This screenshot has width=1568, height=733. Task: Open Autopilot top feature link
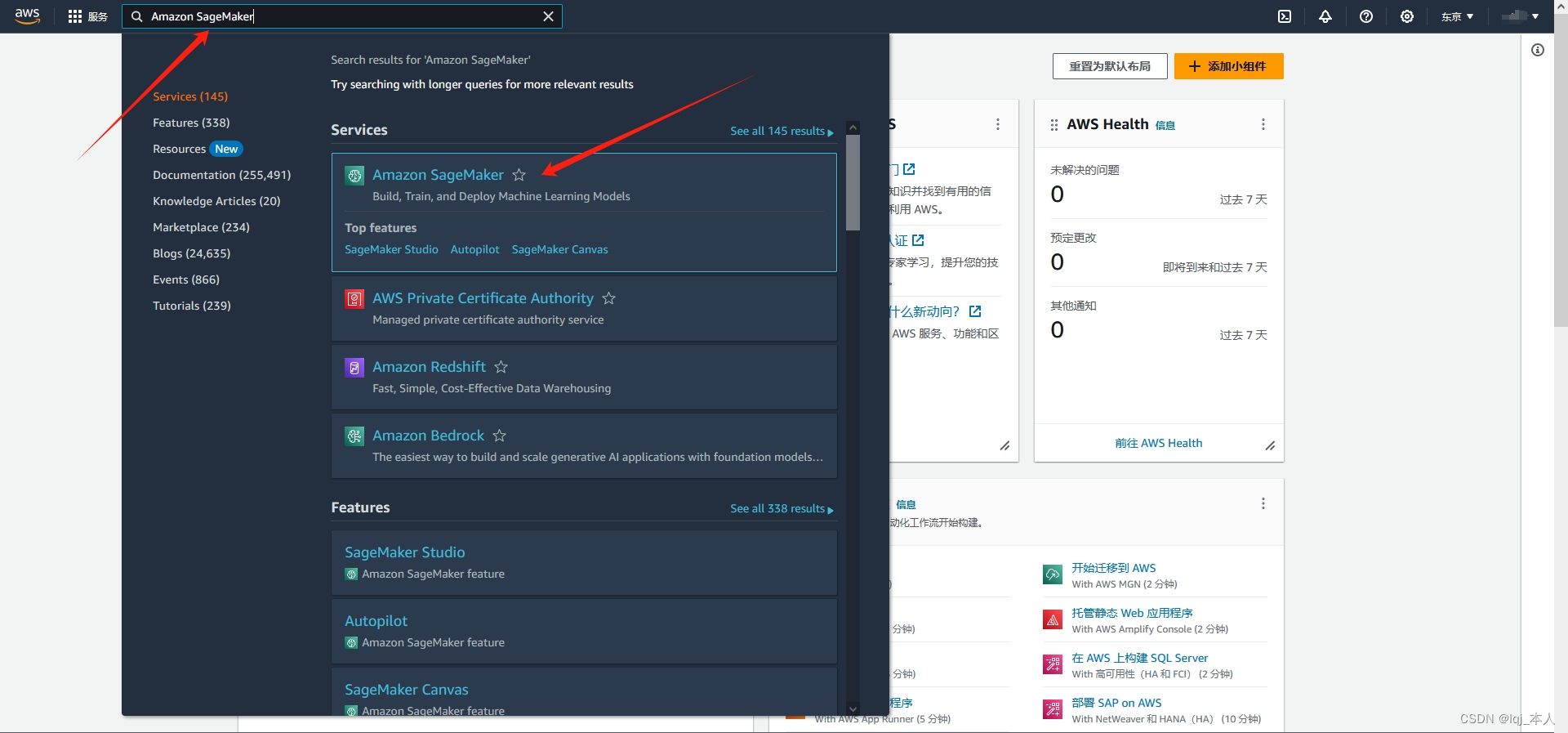(474, 249)
